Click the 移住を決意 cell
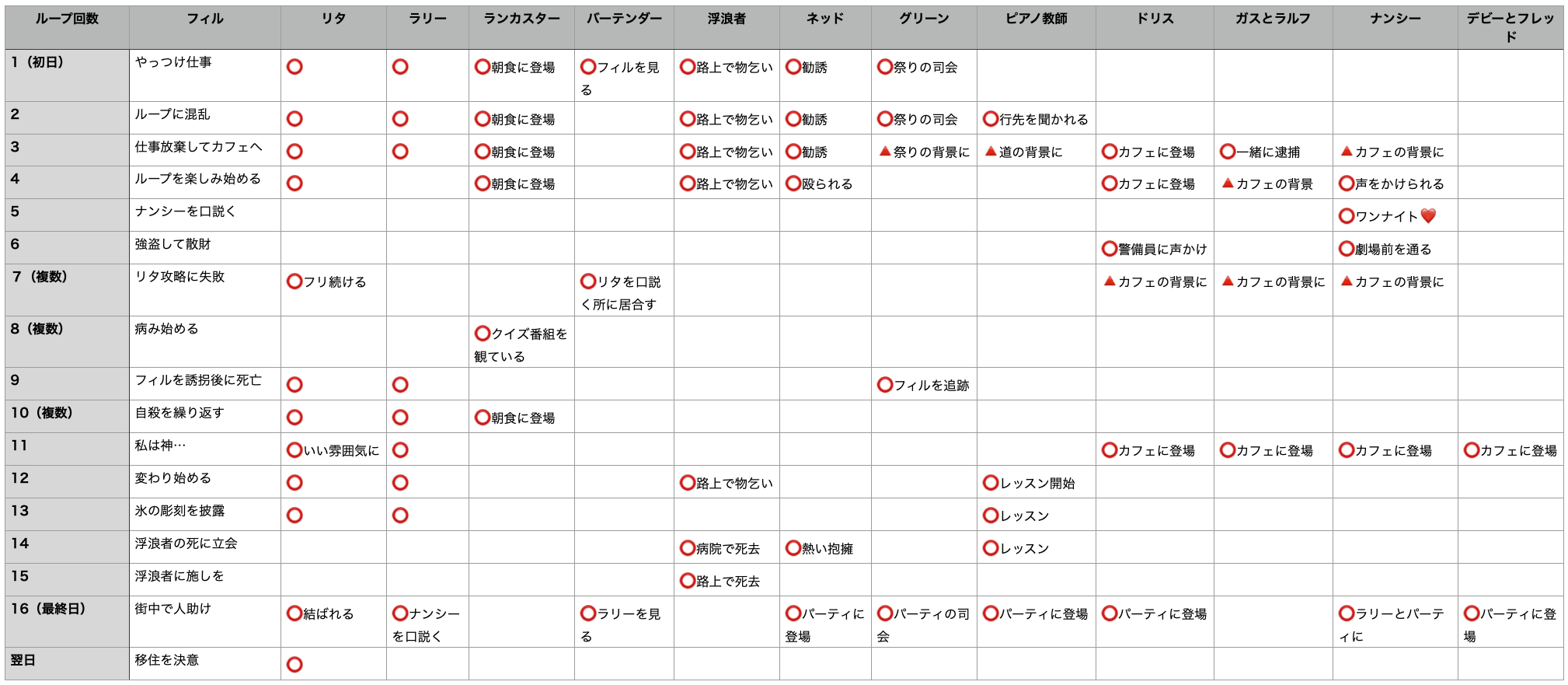The width and height of the screenshot is (1568, 685). point(204,663)
